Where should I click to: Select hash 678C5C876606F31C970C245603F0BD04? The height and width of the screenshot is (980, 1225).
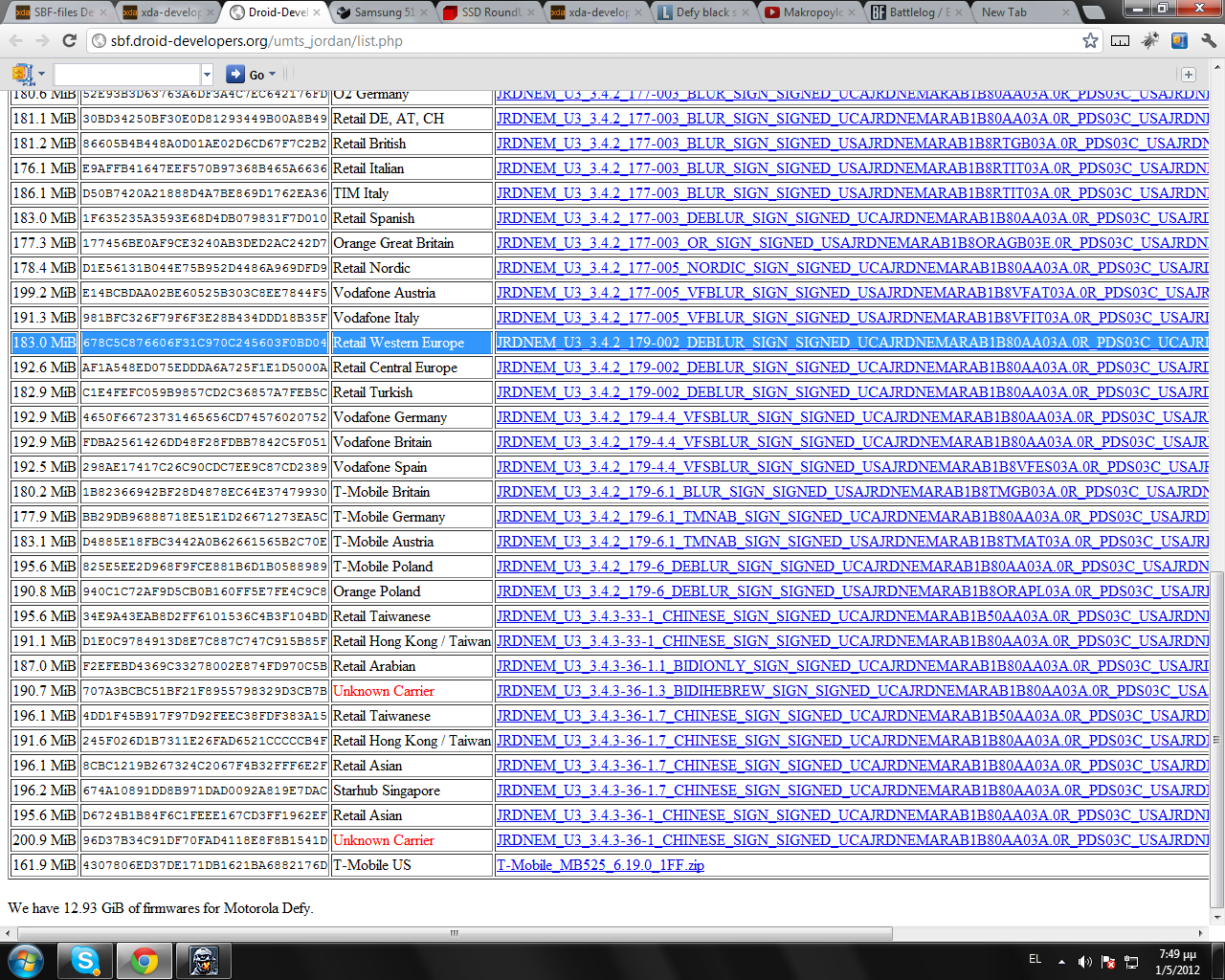(x=205, y=343)
